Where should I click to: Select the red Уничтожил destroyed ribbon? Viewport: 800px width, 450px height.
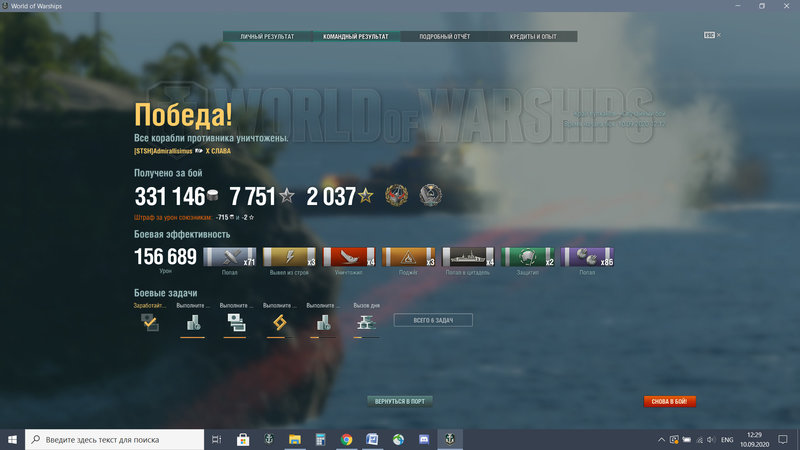coord(349,257)
